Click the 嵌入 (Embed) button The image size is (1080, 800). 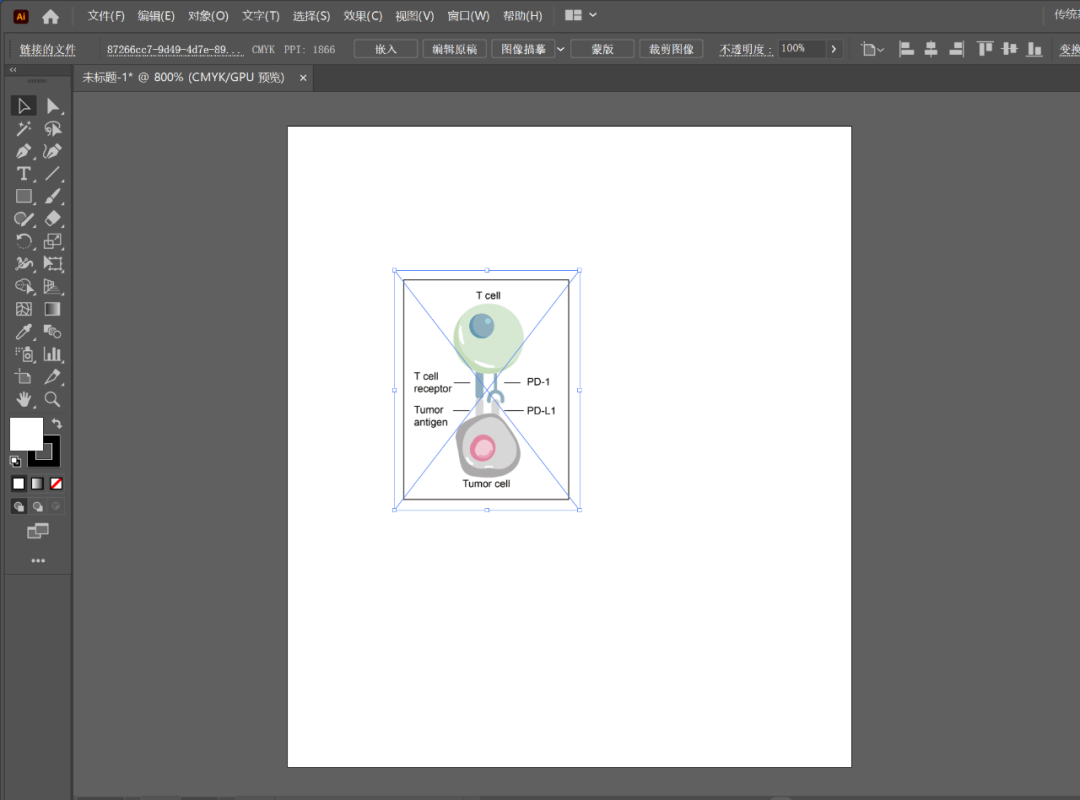386,49
